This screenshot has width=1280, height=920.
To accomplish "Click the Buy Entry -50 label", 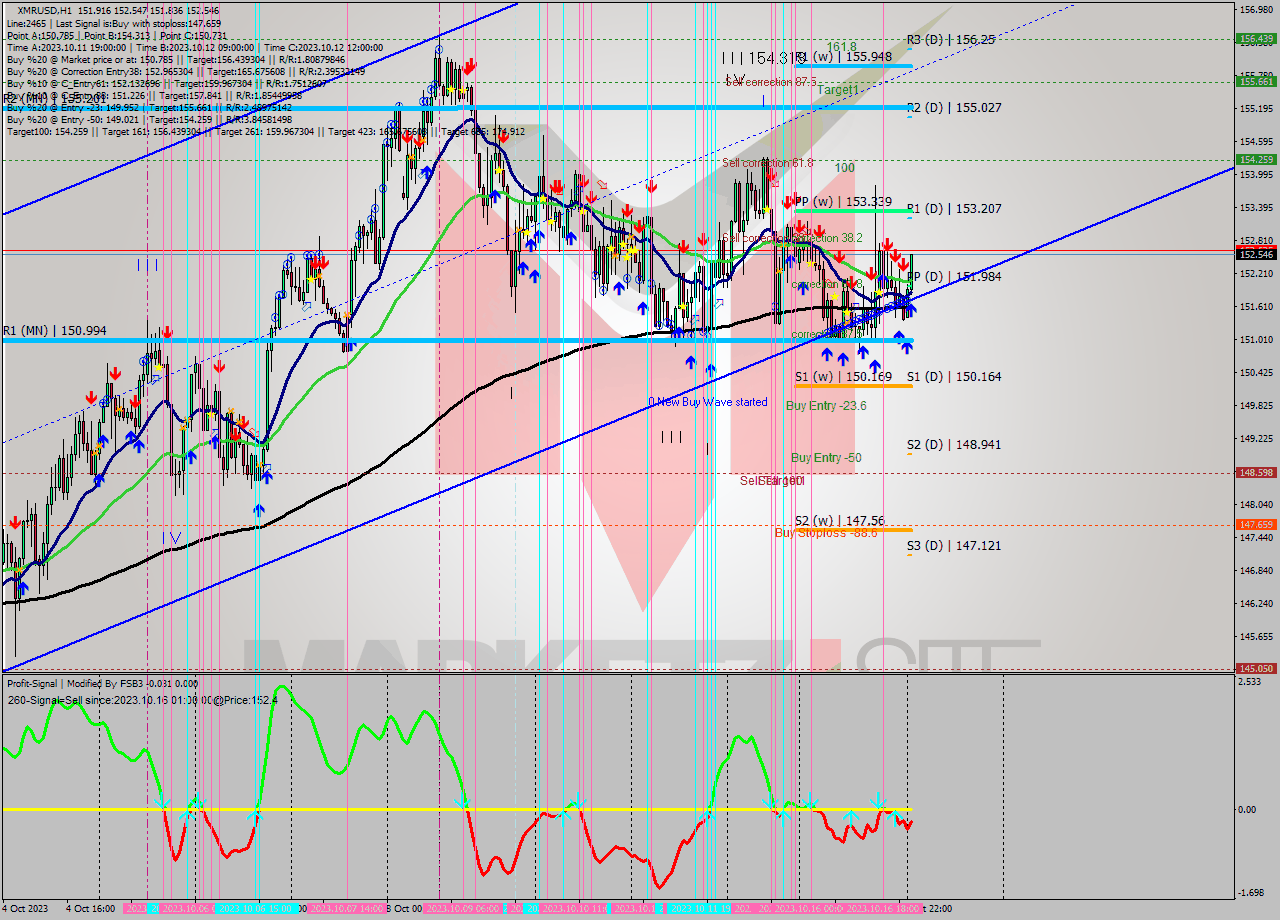I will tap(826, 458).
